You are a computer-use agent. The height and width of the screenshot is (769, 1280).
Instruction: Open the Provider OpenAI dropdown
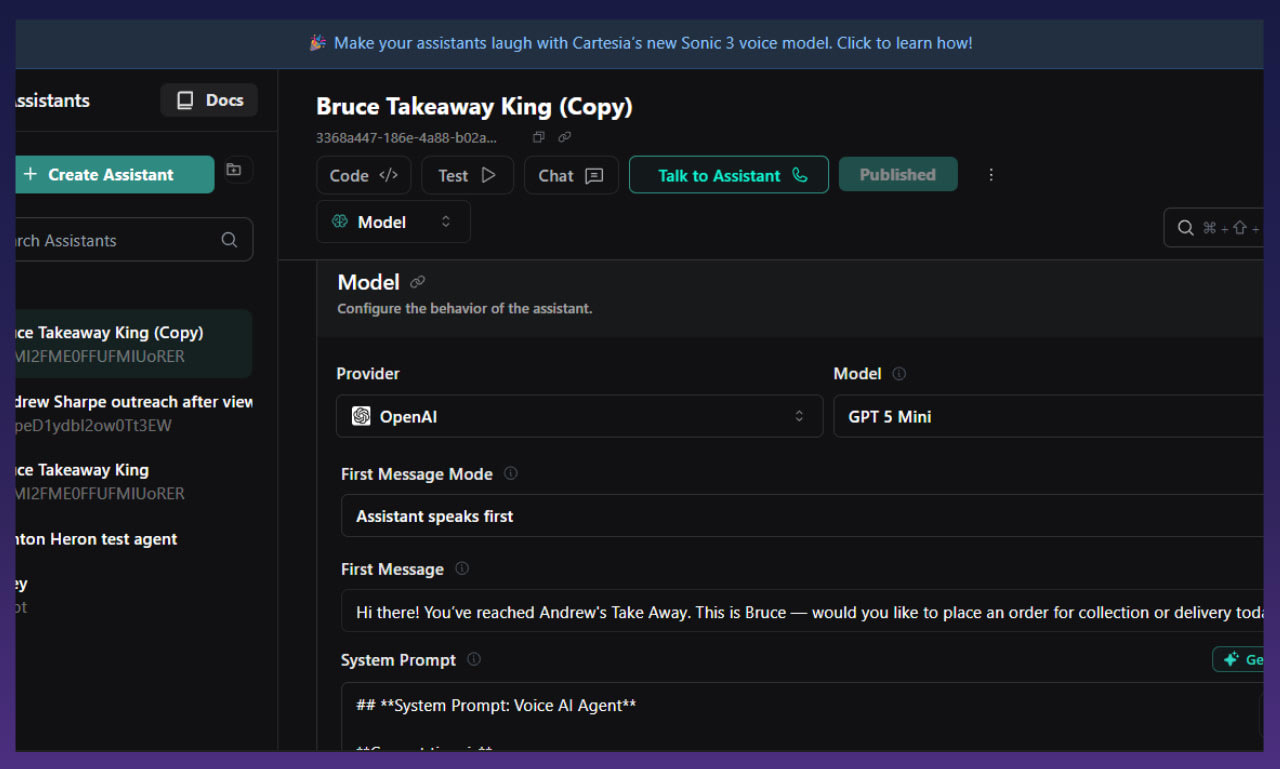[x=579, y=416]
